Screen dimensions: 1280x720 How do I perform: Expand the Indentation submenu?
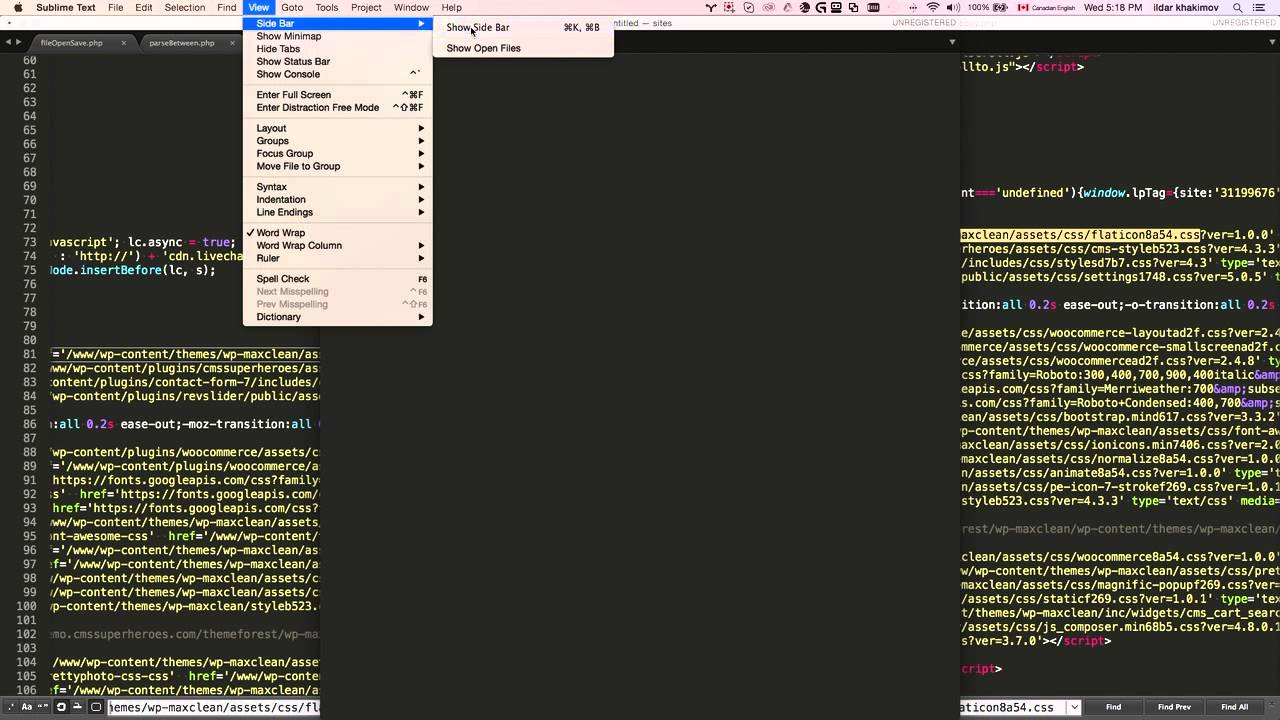coord(338,199)
